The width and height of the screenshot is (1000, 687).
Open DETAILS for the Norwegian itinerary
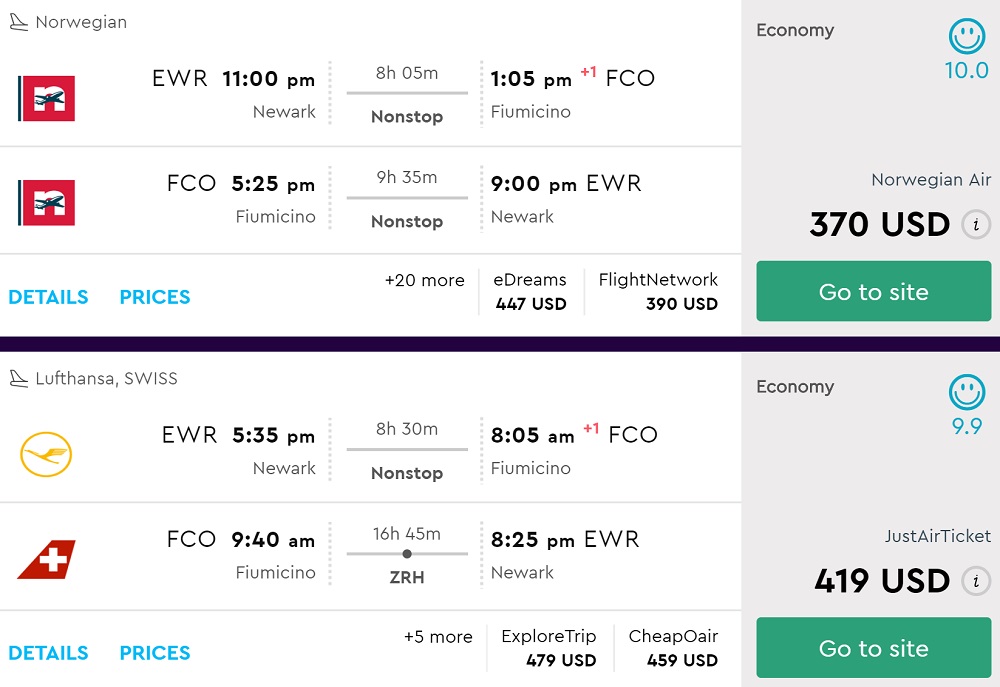tap(48, 297)
